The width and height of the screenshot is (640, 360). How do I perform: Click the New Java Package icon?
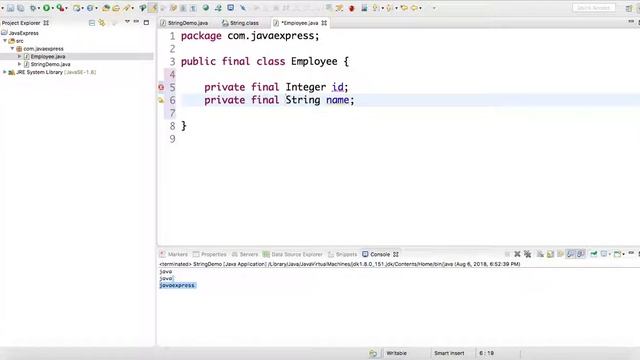pyautogui.click(x=76, y=8)
